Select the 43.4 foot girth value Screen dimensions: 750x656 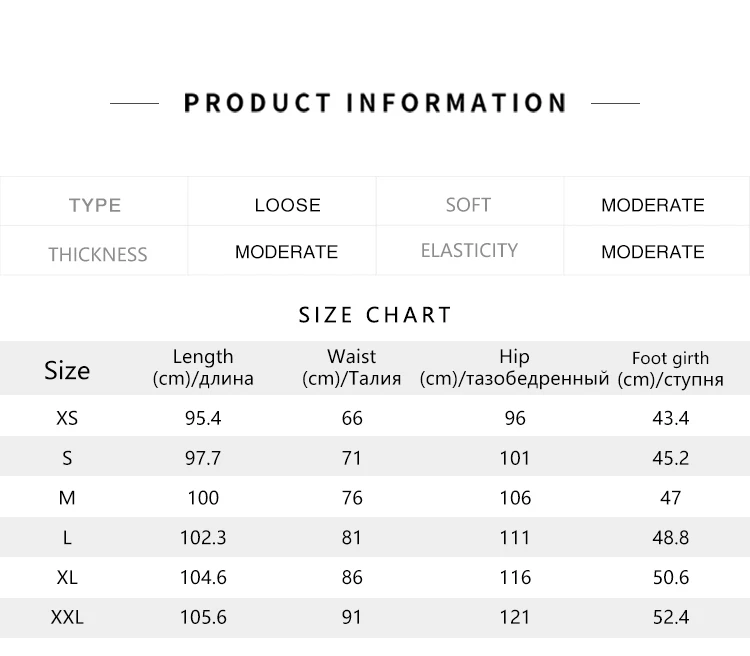(x=670, y=418)
